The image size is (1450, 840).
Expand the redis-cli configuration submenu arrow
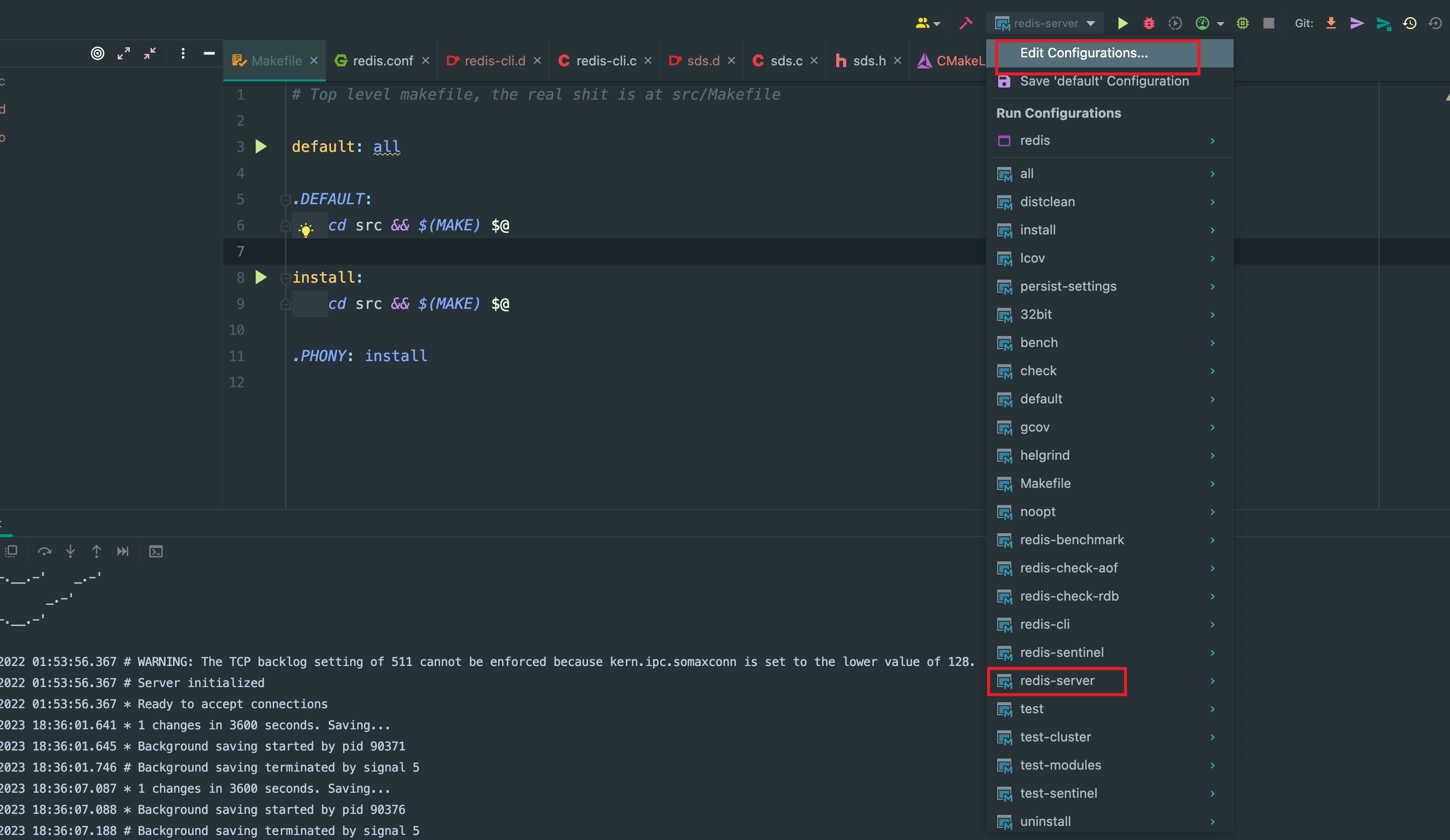pyautogui.click(x=1213, y=624)
